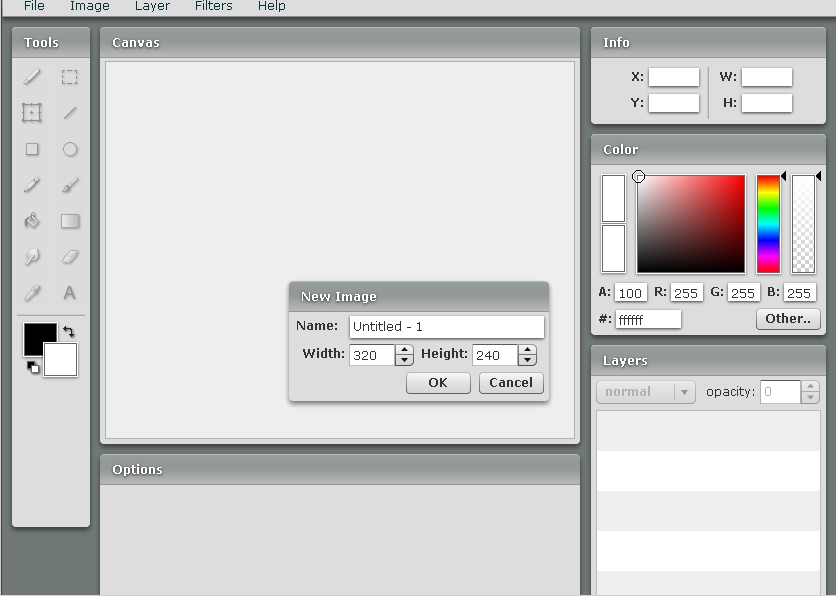This screenshot has width=836, height=596.
Task: Click the Name field showing Untitled - 1
Action: click(x=447, y=327)
